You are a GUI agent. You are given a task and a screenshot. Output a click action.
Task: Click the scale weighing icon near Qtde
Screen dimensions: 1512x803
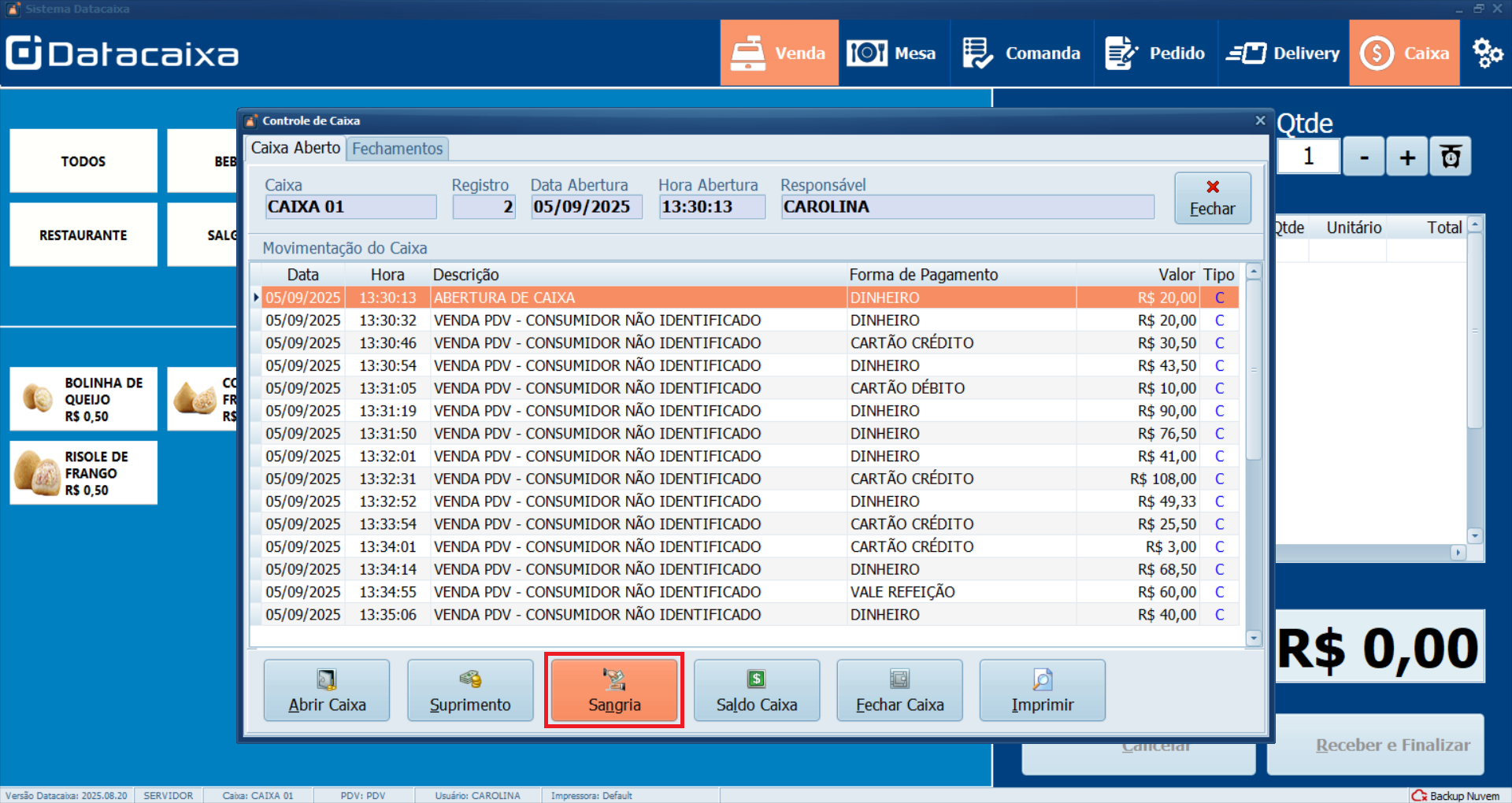pos(1451,157)
